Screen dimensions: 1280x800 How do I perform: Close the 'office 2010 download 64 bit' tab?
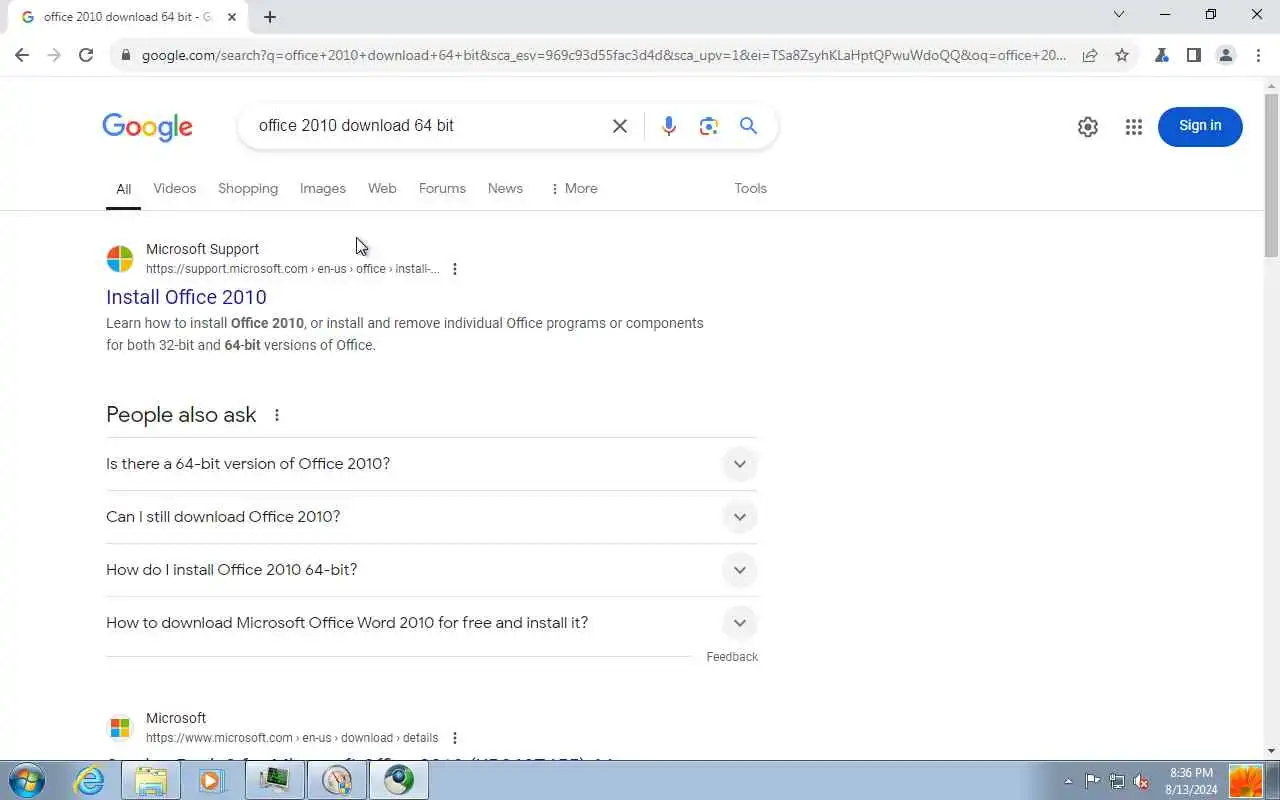(x=232, y=17)
